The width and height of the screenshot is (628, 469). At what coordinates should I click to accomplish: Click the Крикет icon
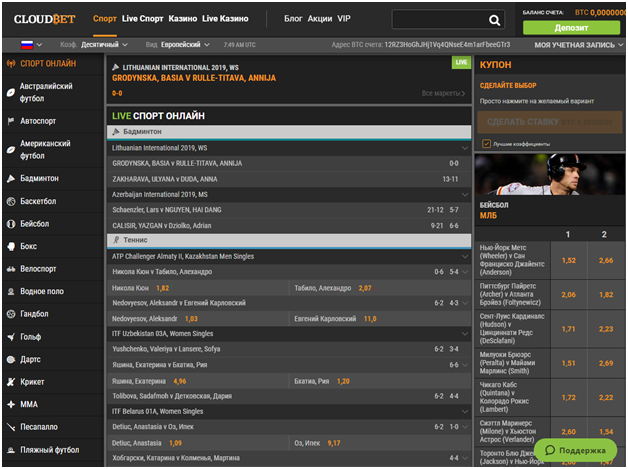pos(11,382)
